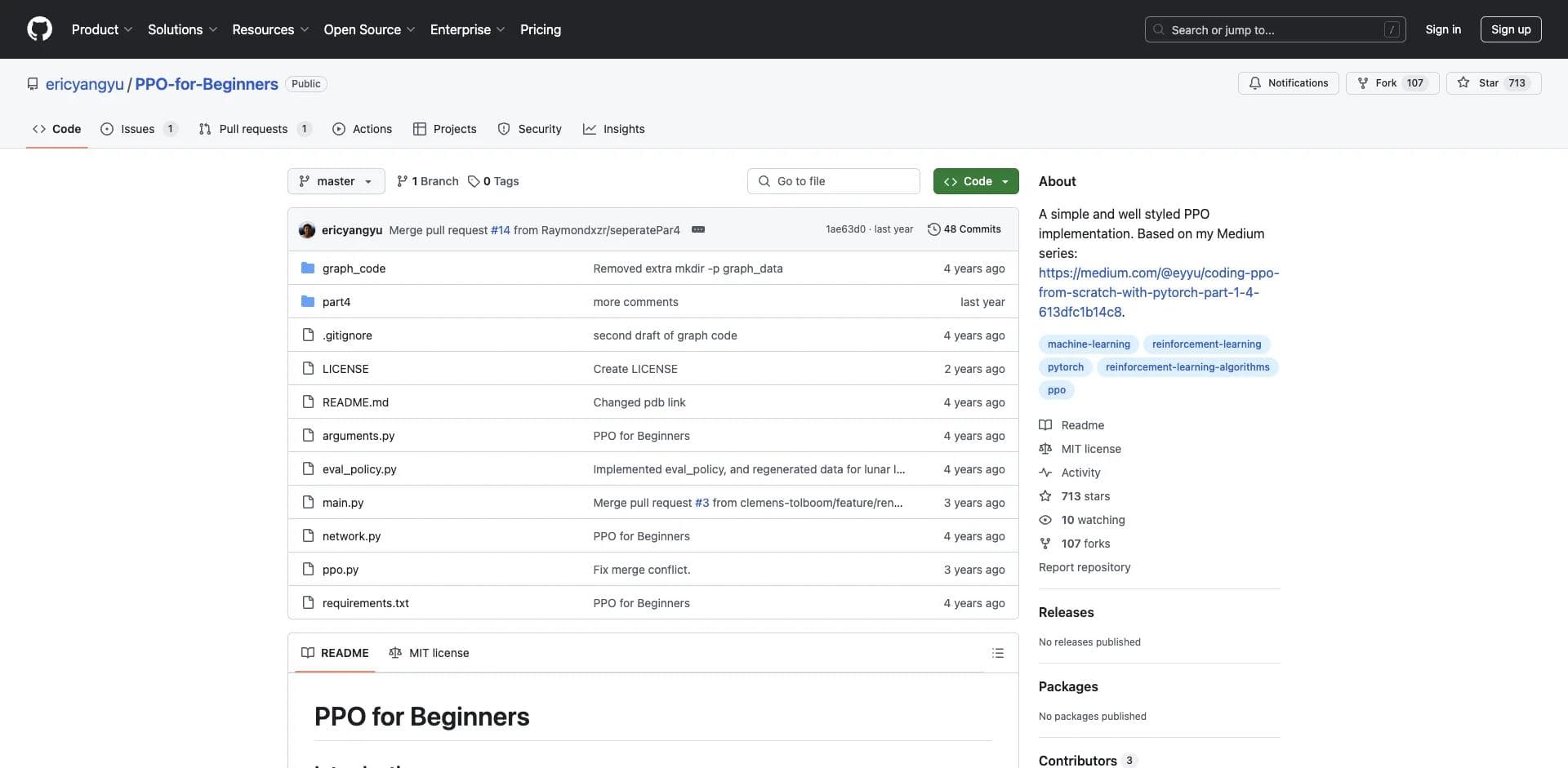Click the pytorch topic tag

[x=1066, y=367]
